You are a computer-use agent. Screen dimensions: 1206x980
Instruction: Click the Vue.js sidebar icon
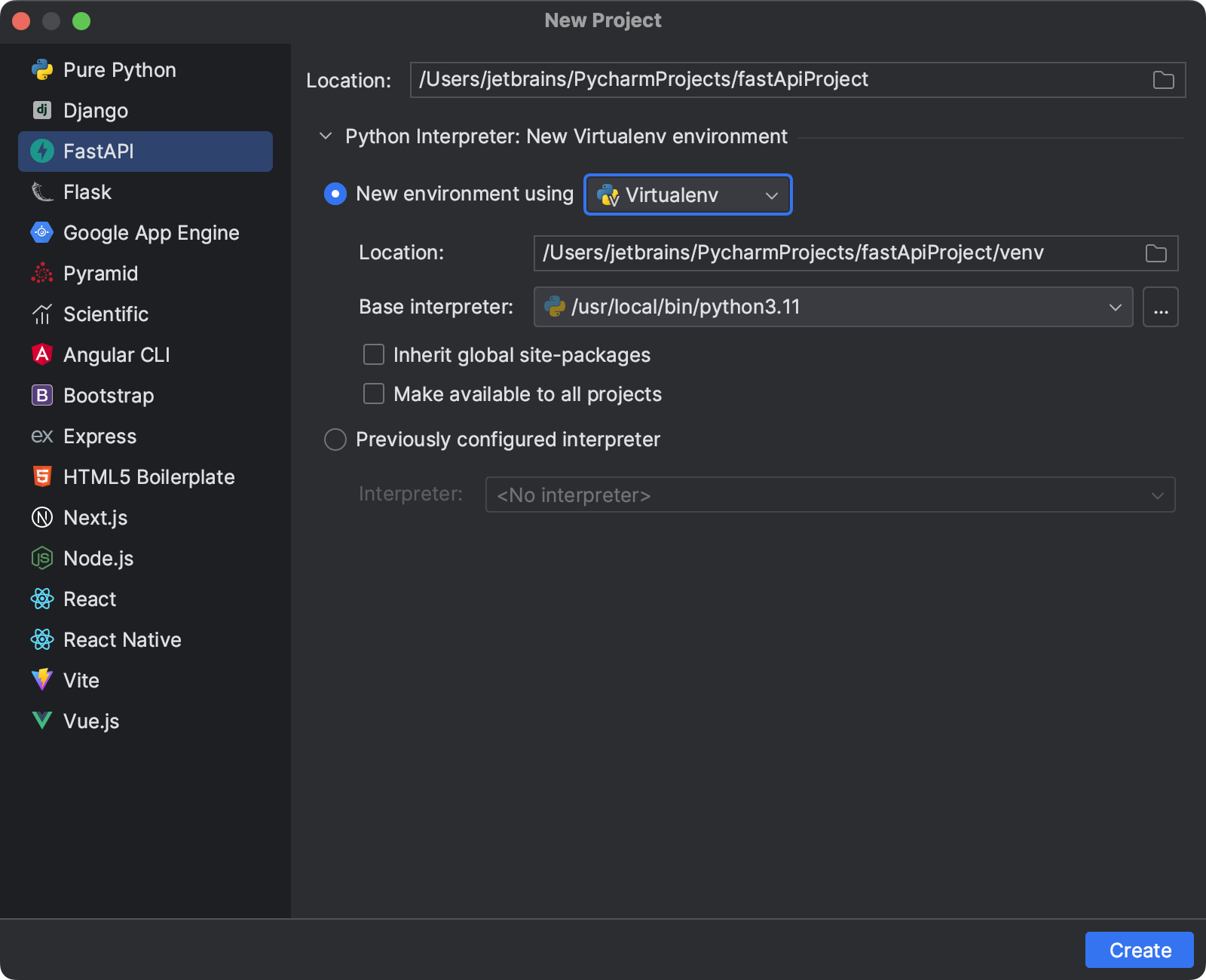[x=43, y=721]
